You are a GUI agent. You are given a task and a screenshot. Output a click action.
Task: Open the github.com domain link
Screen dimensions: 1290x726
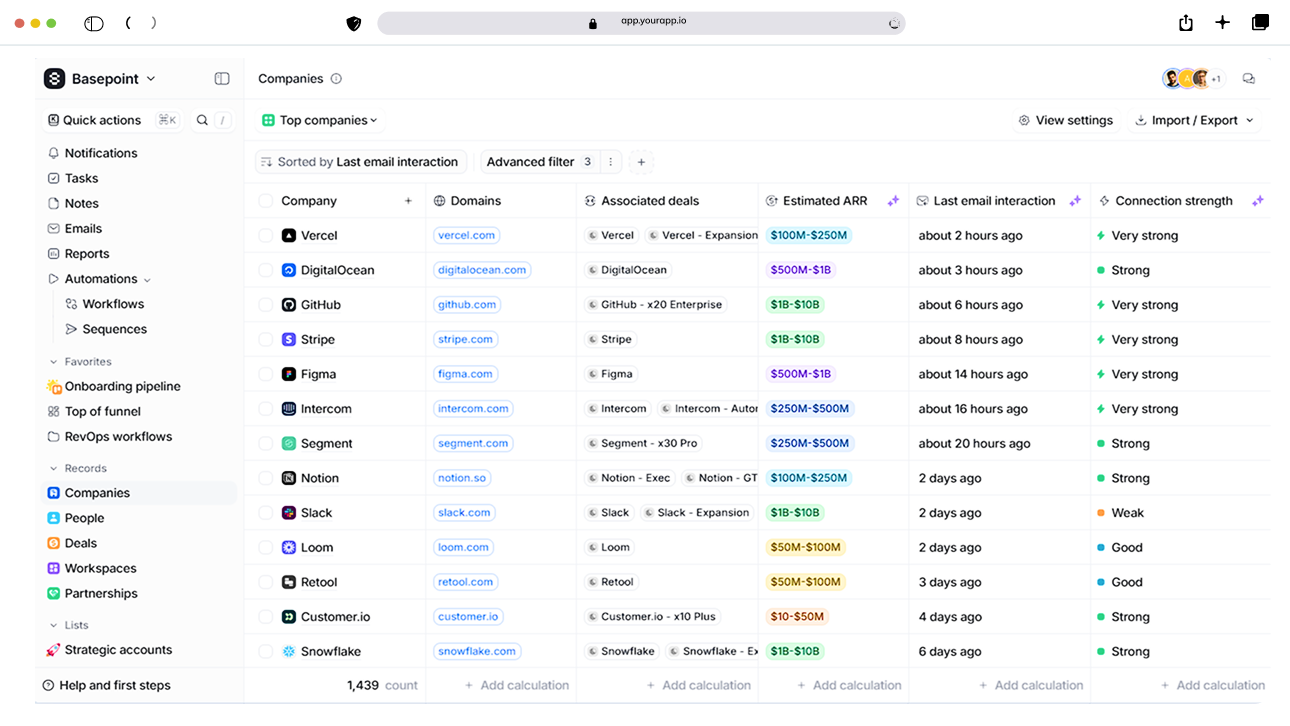pyautogui.click(x=466, y=305)
